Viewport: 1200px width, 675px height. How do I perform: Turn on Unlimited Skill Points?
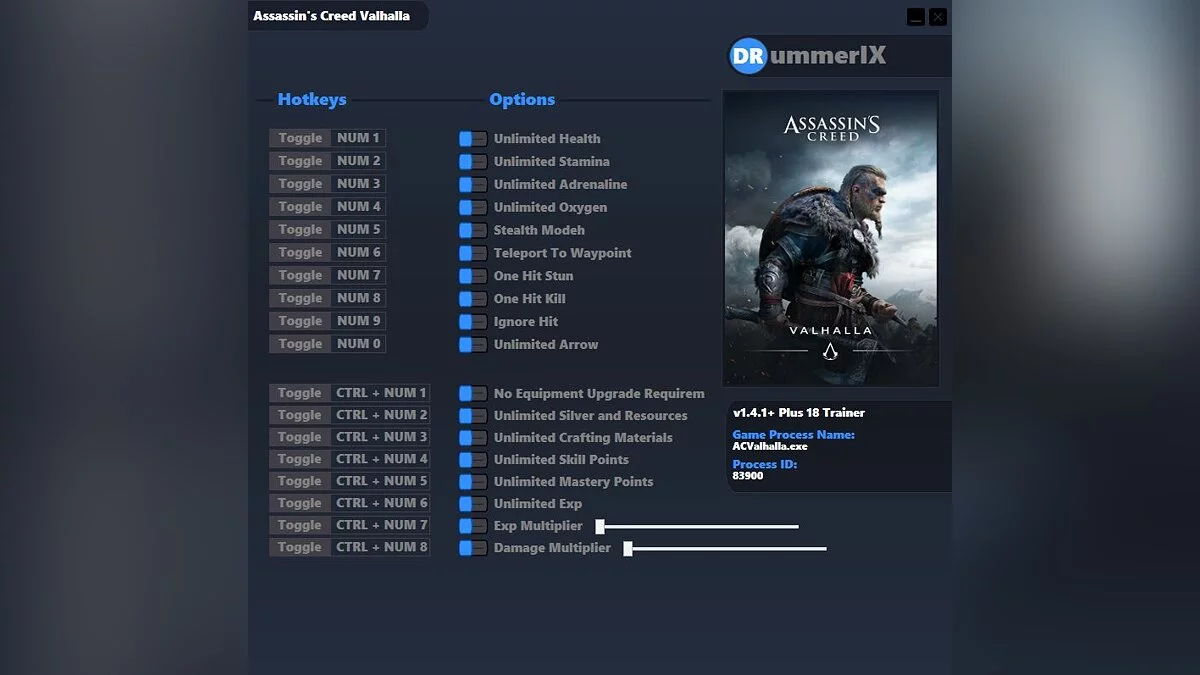coord(471,459)
